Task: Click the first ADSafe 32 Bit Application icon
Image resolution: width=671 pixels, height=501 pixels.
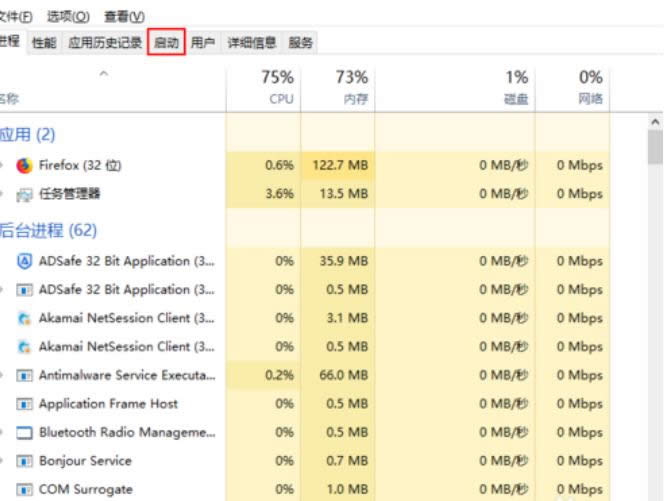Action: click(x=25, y=261)
